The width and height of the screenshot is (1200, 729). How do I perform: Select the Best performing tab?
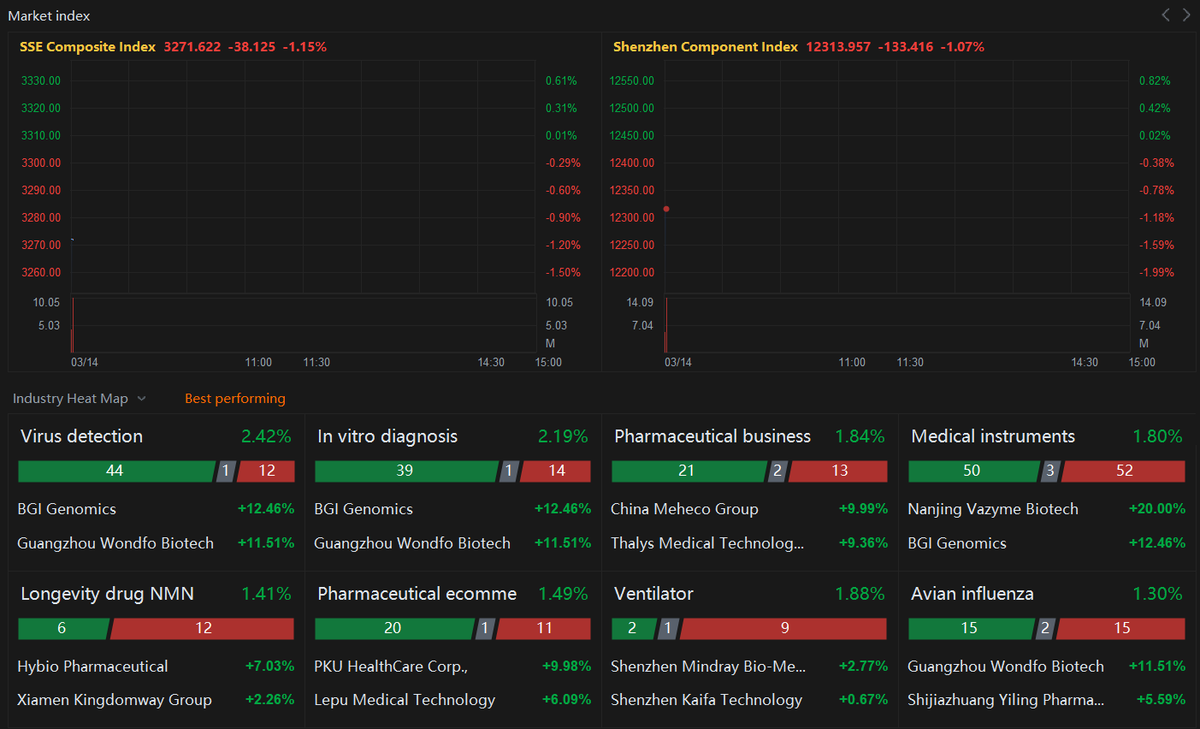point(235,398)
